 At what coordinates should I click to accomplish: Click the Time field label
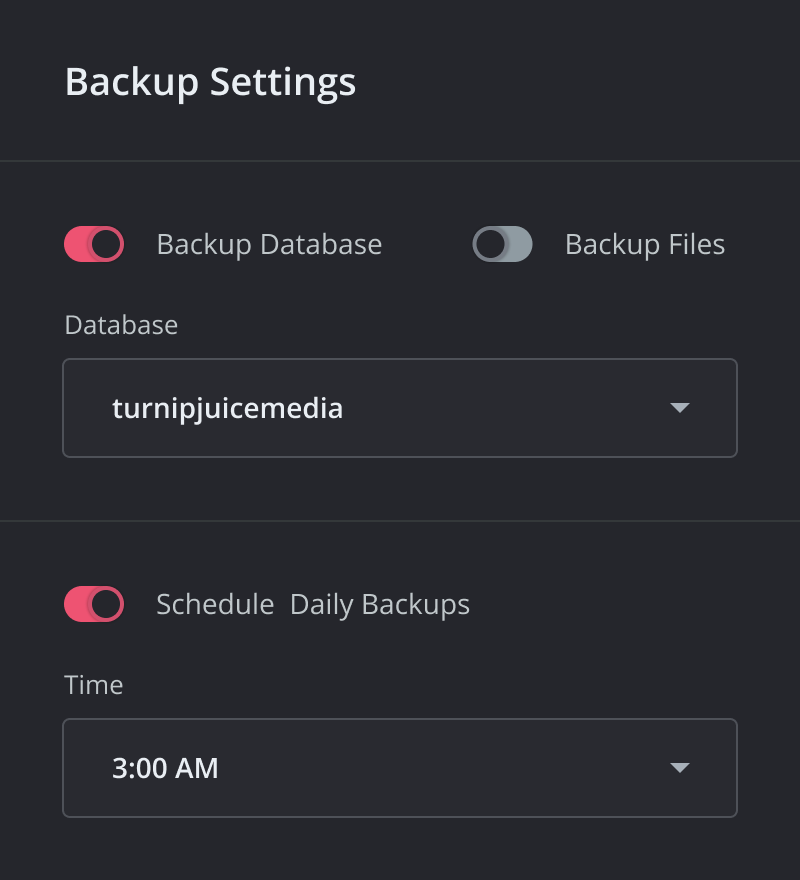[x=93, y=685]
